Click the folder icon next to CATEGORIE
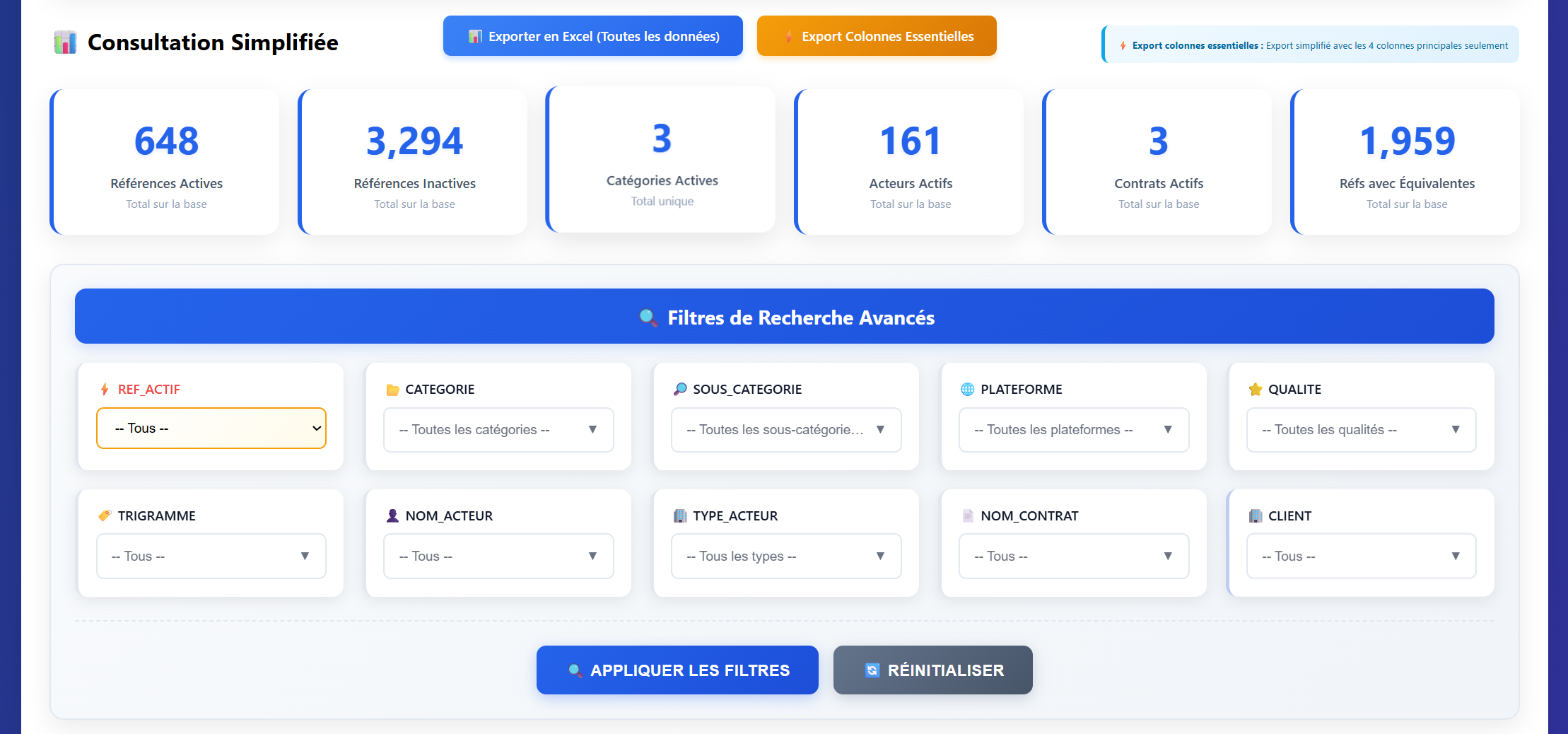 (393, 390)
